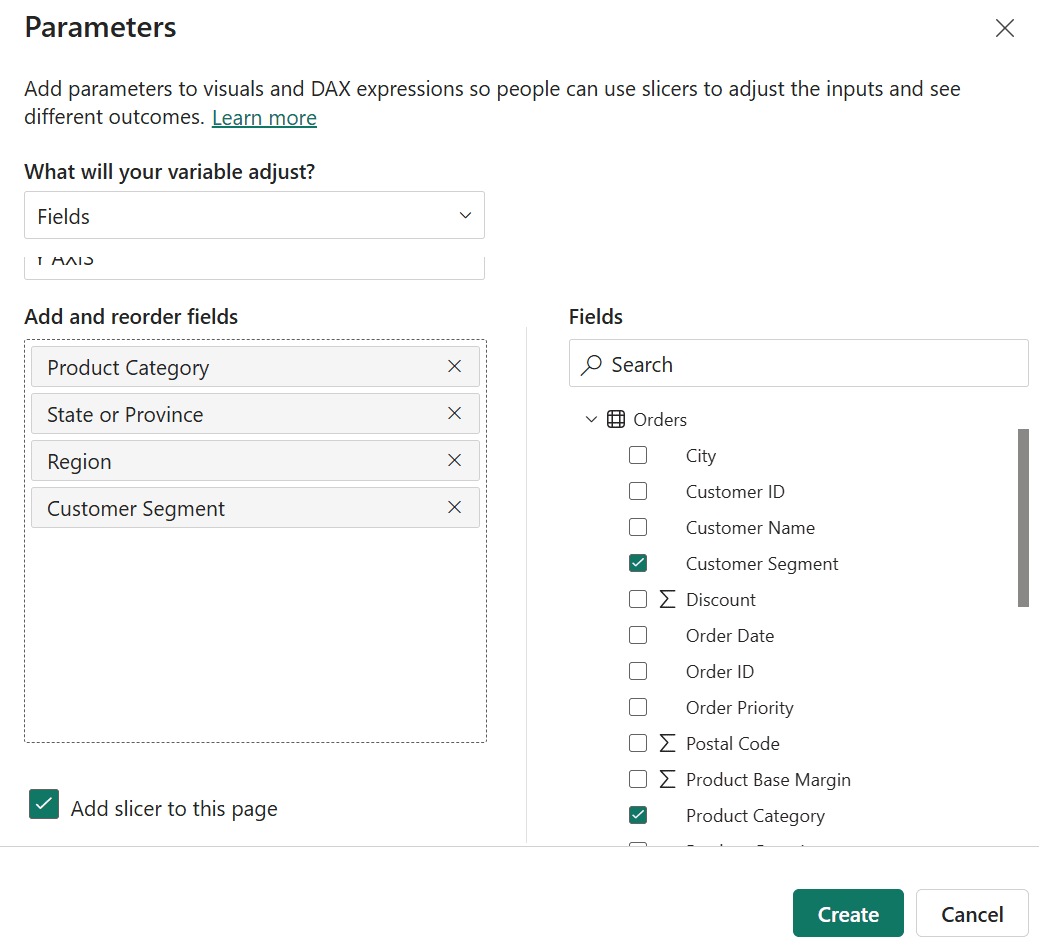
Task: Remove Region from added fields
Action: (x=454, y=461)
